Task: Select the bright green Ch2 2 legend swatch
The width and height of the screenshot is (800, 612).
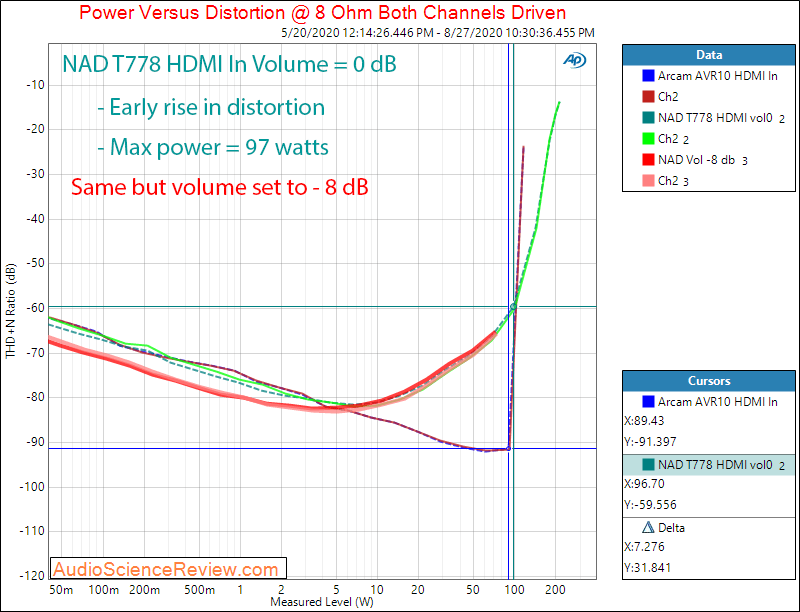Action: coord(648,139)
